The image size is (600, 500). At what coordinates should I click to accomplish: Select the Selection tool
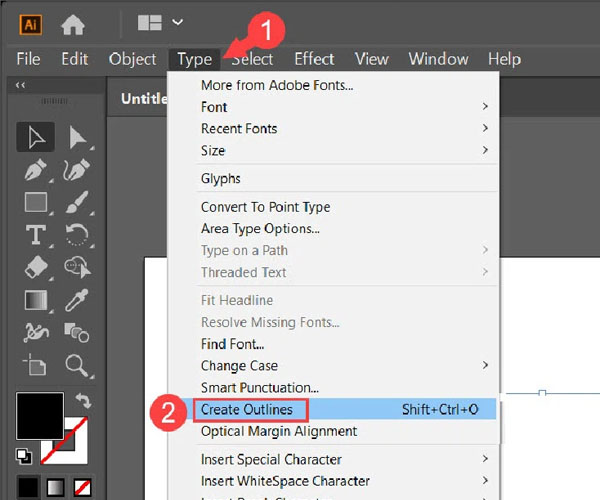pyautogui.click(x=36, y=137)
